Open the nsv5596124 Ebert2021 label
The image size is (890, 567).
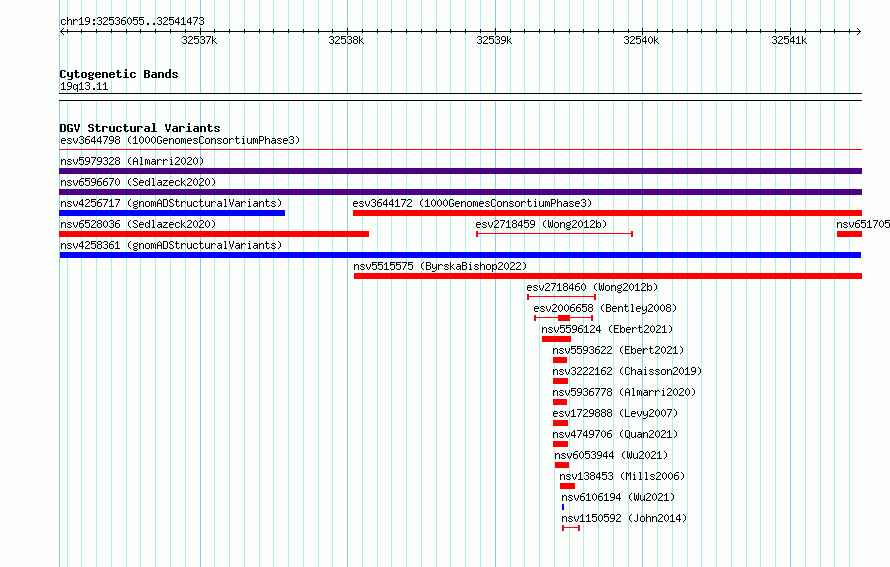coord(607,329)
